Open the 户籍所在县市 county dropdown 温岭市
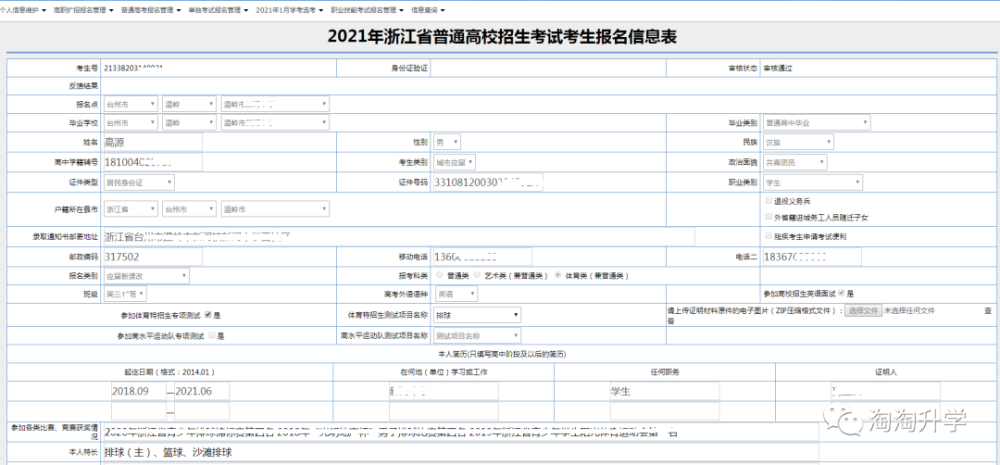1000x465 pixels. 276,209
